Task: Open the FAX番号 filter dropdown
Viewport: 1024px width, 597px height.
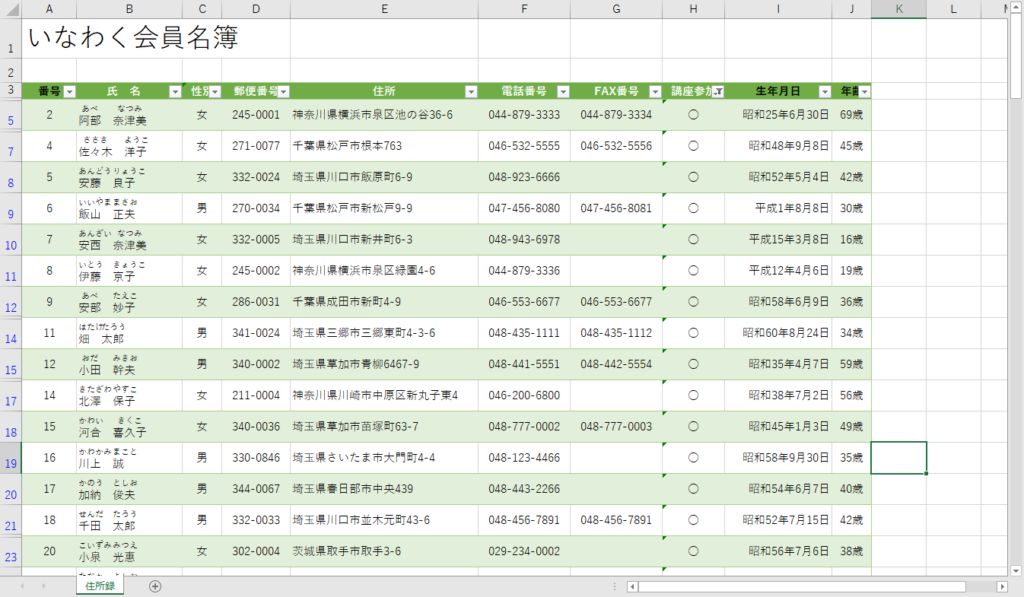Action: (x=654, y=91)
